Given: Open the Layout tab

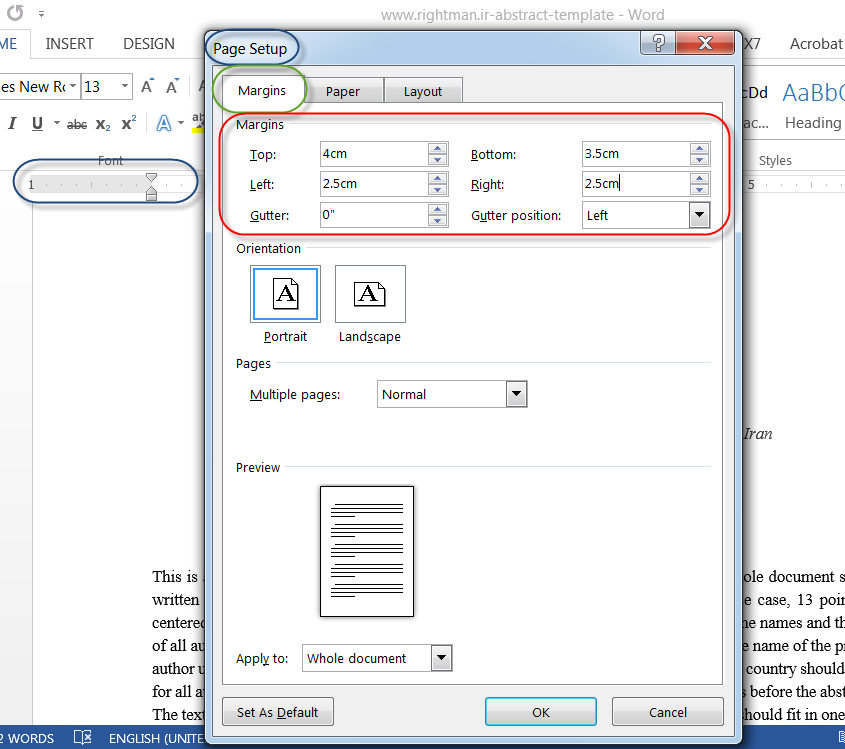Looking at the screenshot, I should pos(422,91).
